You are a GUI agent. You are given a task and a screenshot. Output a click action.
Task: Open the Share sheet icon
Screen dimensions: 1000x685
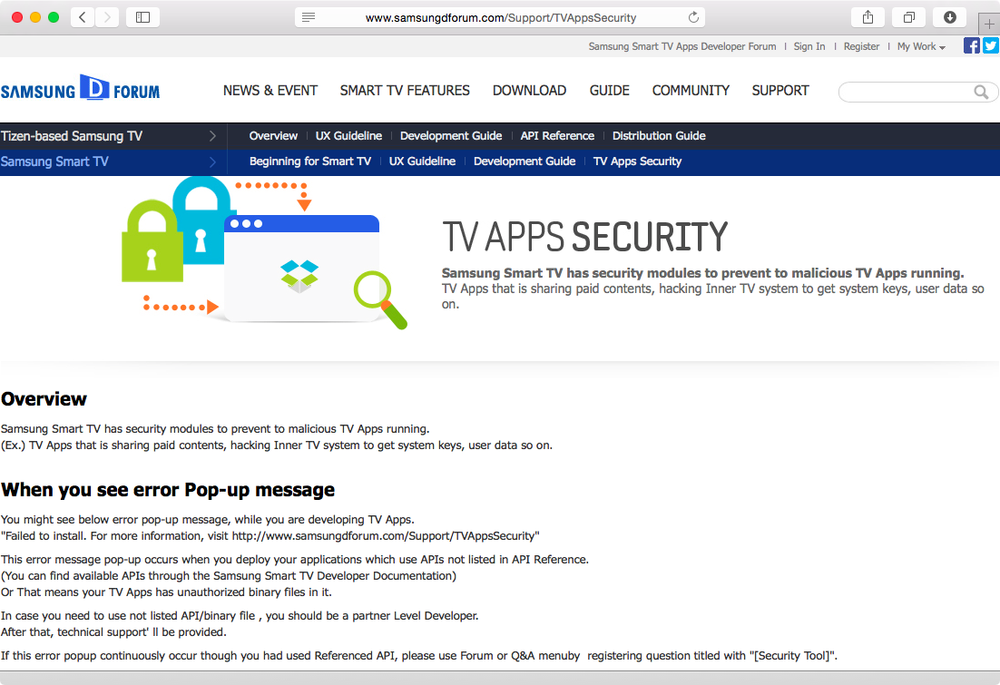point(868,17)
